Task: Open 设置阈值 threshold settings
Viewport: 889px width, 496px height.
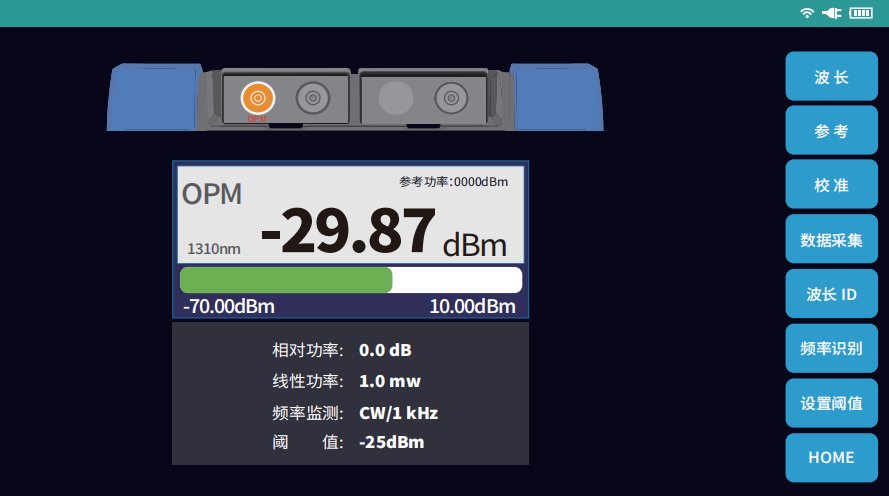Action: coord(831,403)
